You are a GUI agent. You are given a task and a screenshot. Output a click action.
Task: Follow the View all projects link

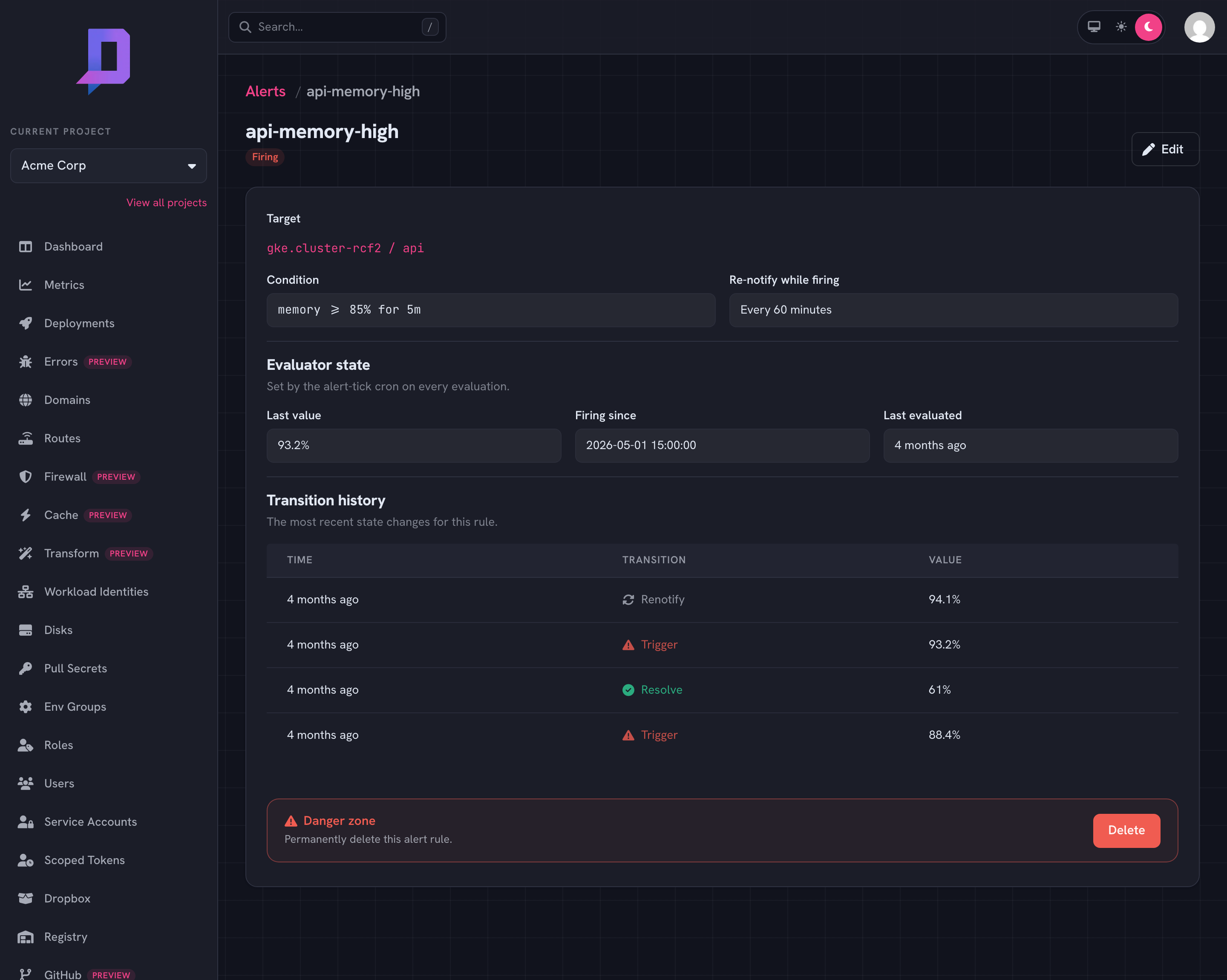166,202
